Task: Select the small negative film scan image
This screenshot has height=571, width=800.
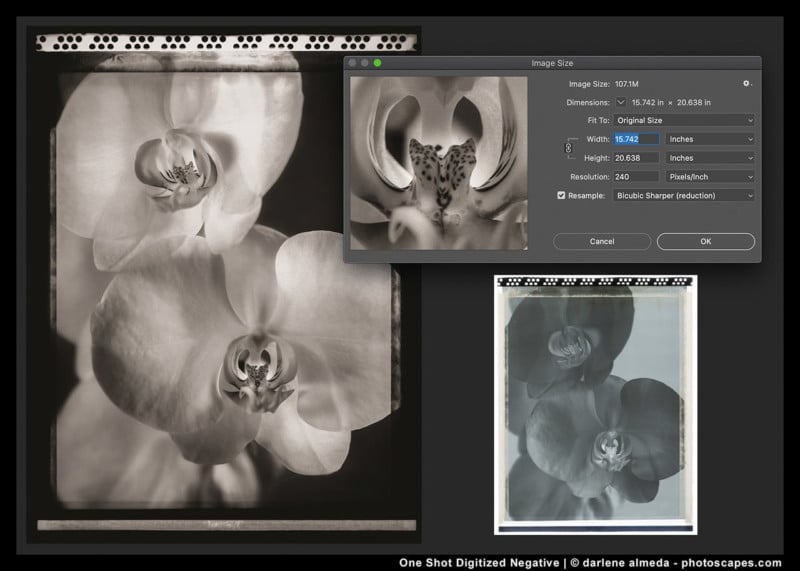Action: coord(595,407)
